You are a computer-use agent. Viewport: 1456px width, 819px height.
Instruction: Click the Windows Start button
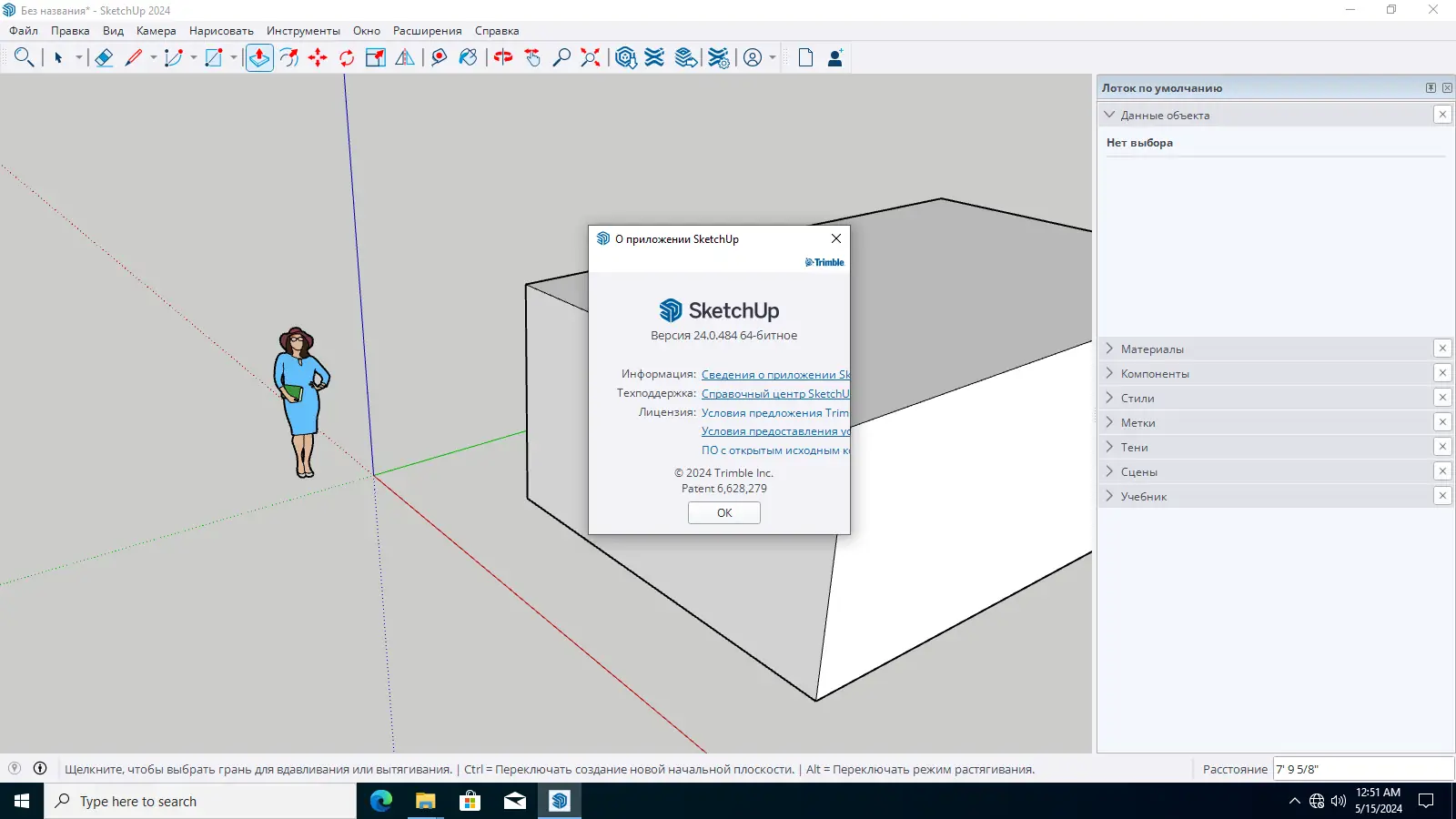point(22,801)
